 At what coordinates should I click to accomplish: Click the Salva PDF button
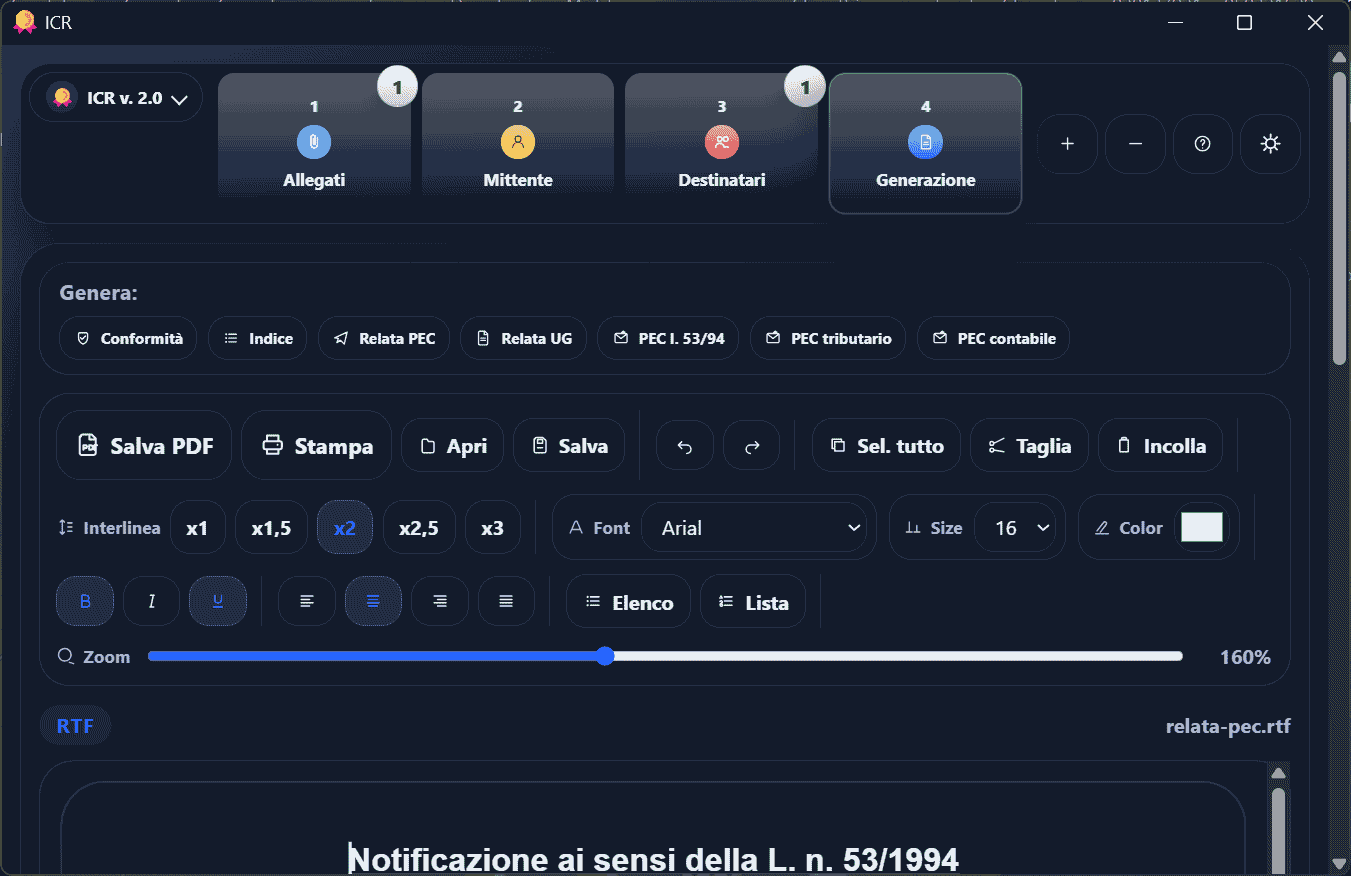pyautogui.click(x=144, y=446)
